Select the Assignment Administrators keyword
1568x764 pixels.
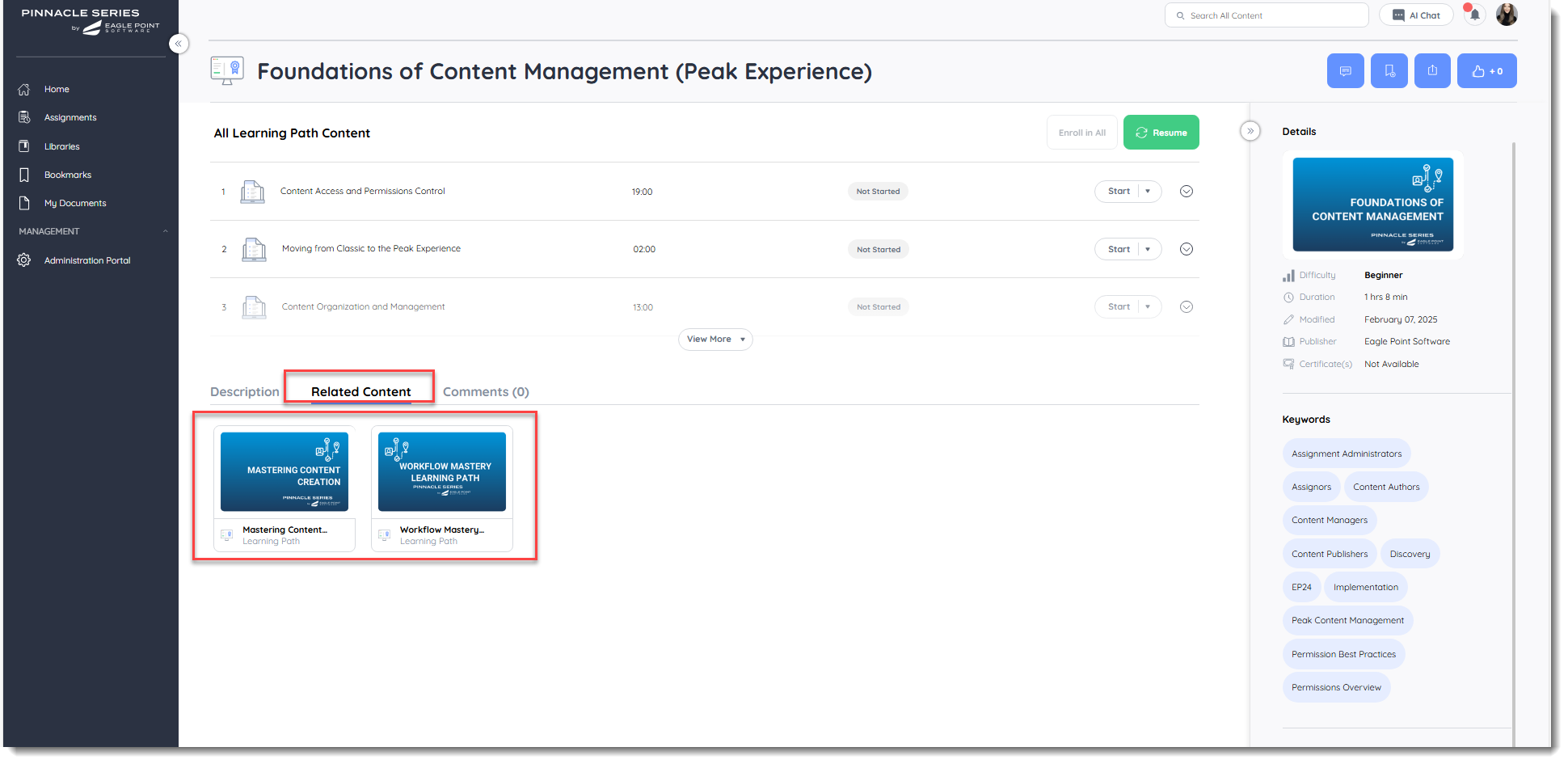(1347, 454)
